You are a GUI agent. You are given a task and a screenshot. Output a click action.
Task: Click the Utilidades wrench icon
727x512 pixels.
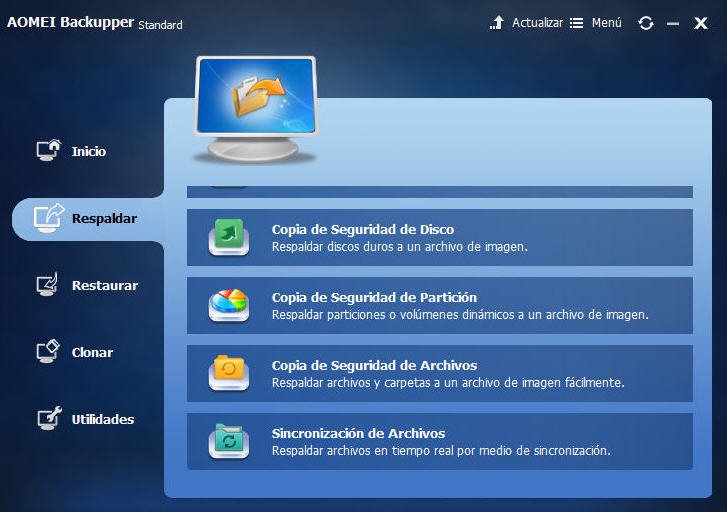pyautogui.click(x=49, y=418)
